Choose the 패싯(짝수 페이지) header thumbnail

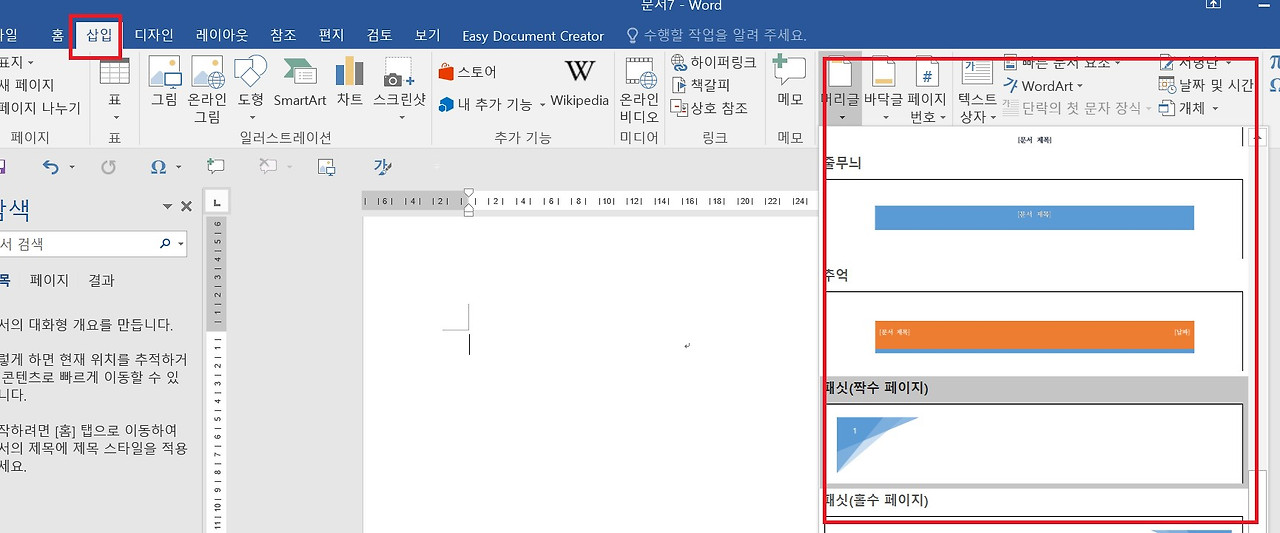(x=1034, y=443)
